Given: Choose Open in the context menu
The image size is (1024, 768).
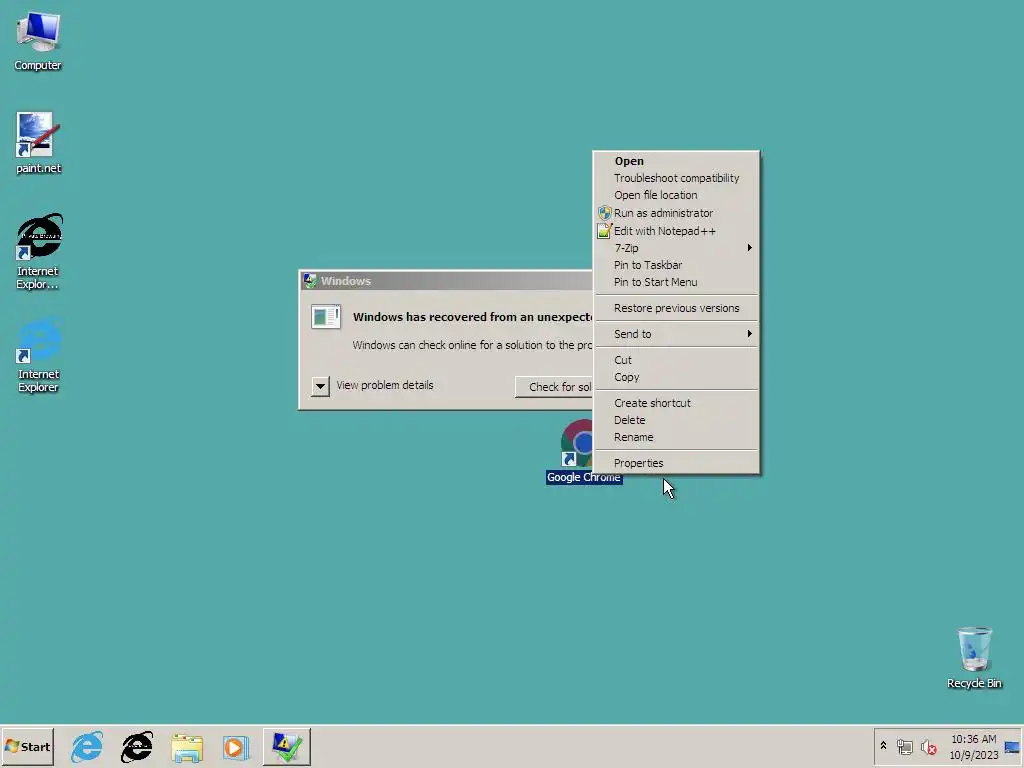Looking at the screenshot, I should pos(676,161).
